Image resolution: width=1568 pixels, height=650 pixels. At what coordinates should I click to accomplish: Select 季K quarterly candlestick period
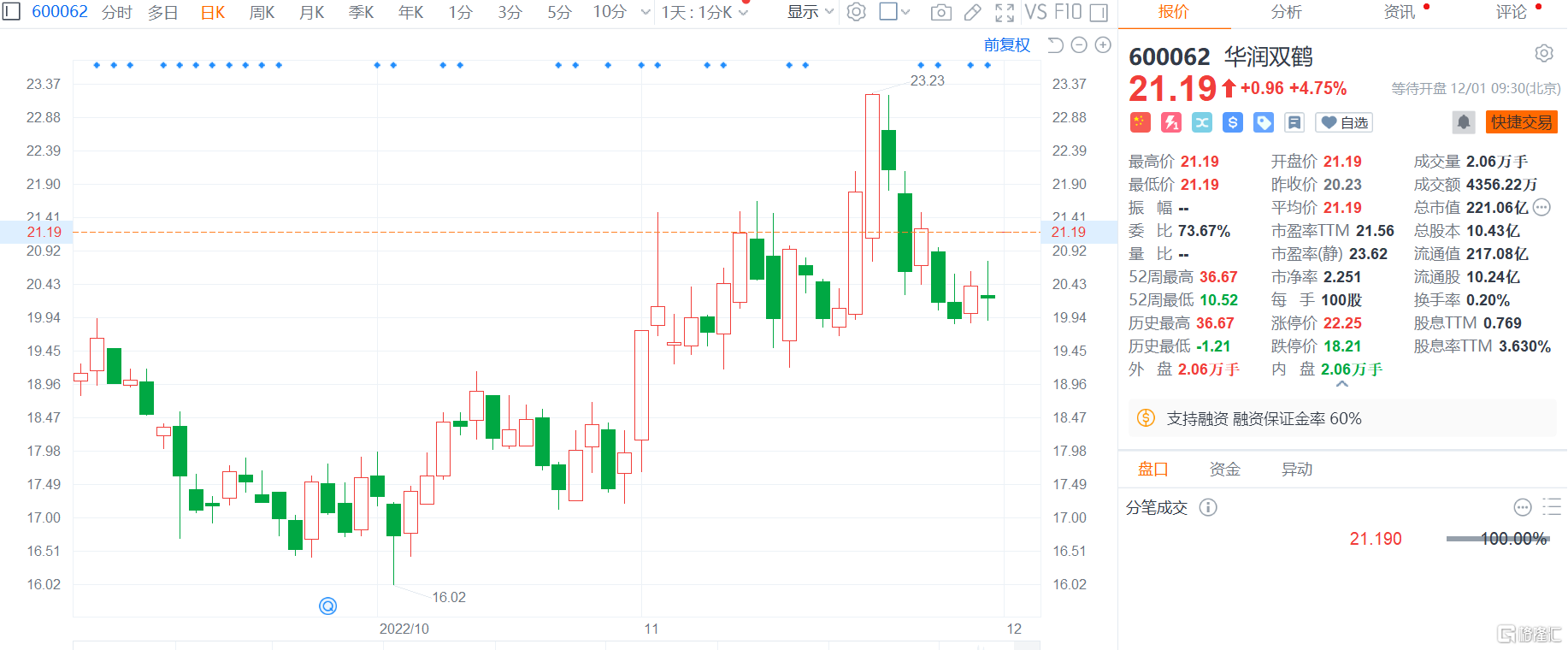(362, 12)
